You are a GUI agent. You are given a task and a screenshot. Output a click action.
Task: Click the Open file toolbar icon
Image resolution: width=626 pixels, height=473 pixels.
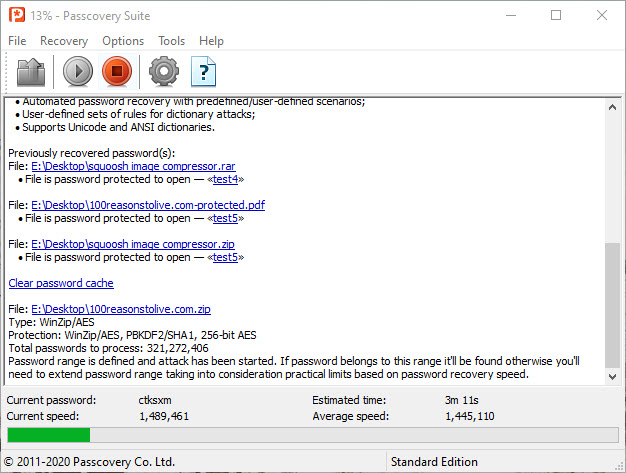[31, 72]
